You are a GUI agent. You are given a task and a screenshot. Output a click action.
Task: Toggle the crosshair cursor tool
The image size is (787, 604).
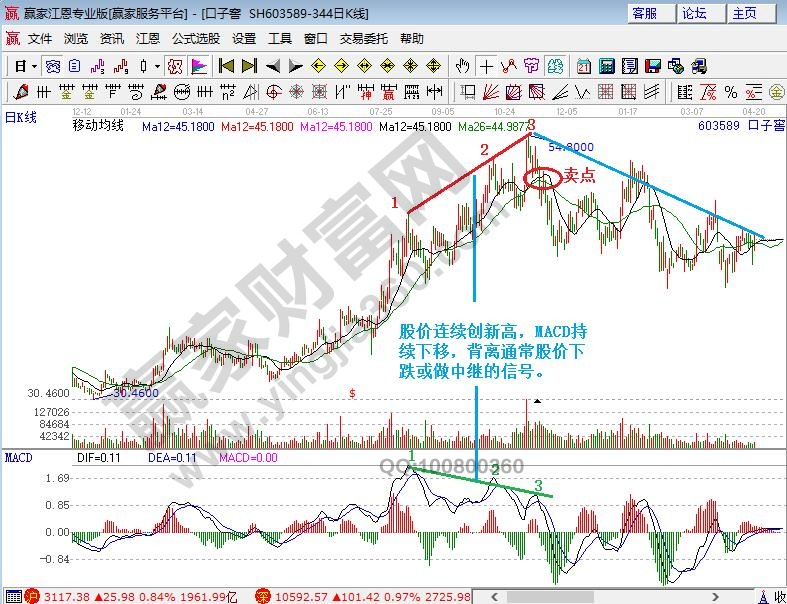(486, 66)
